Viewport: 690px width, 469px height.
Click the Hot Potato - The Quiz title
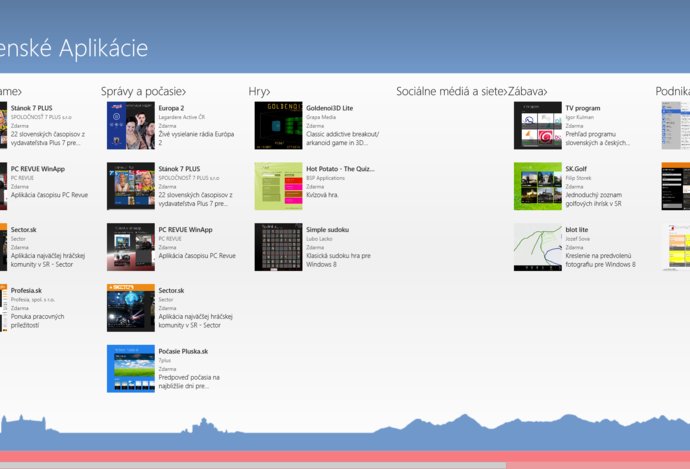click(340, 169)
